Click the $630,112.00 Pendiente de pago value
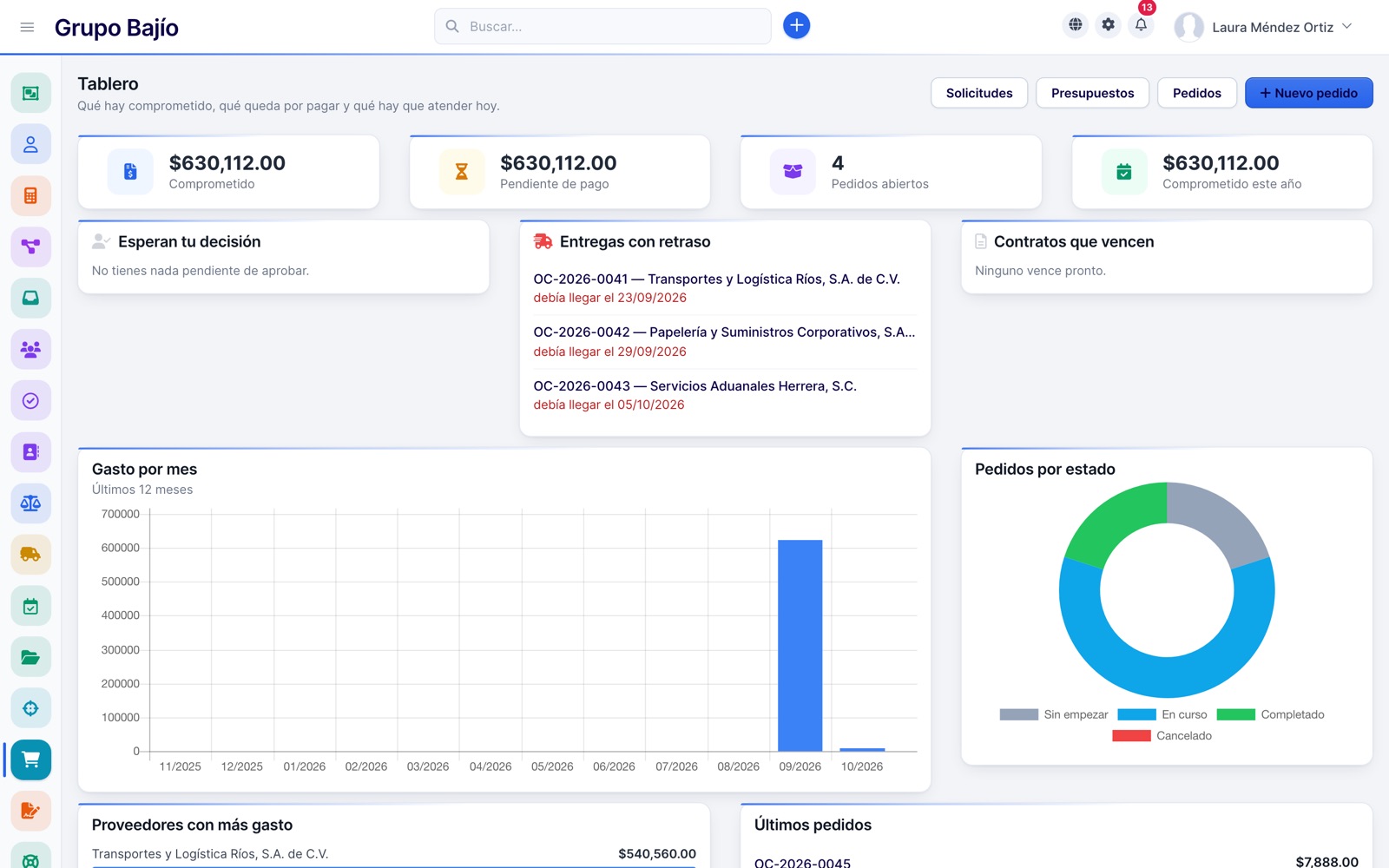 (558, 162)
